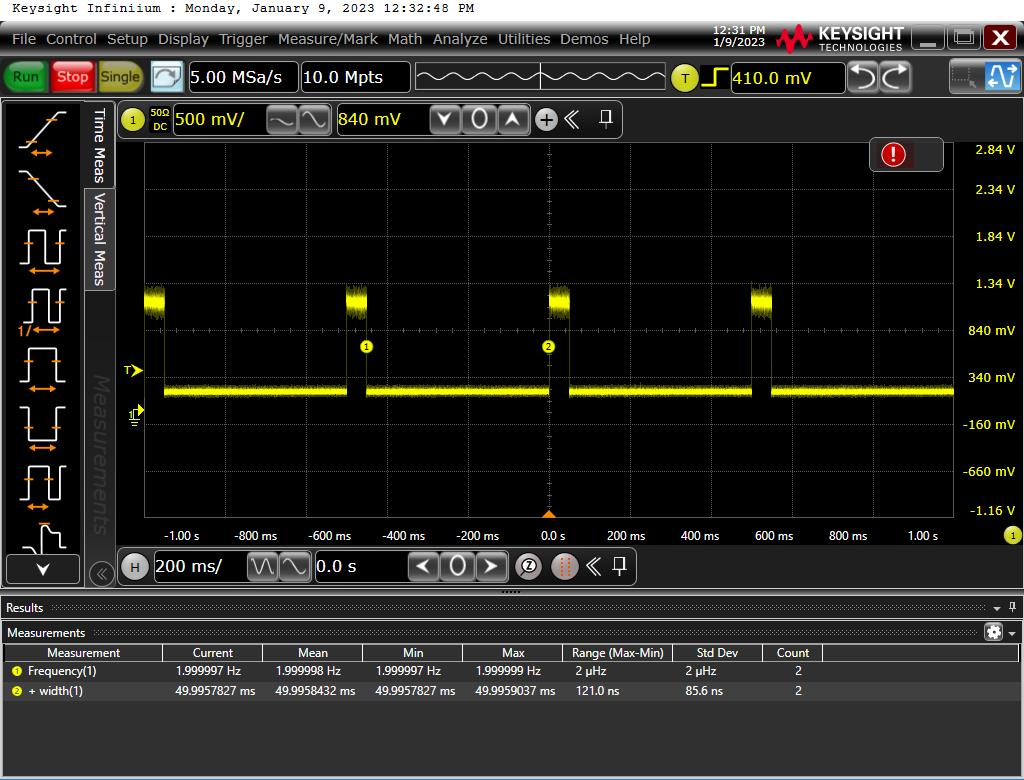The height and width of the screenshot is (780, 1024).
Task: Click the redo arrow icon
Action: click(x=896, y=77)
